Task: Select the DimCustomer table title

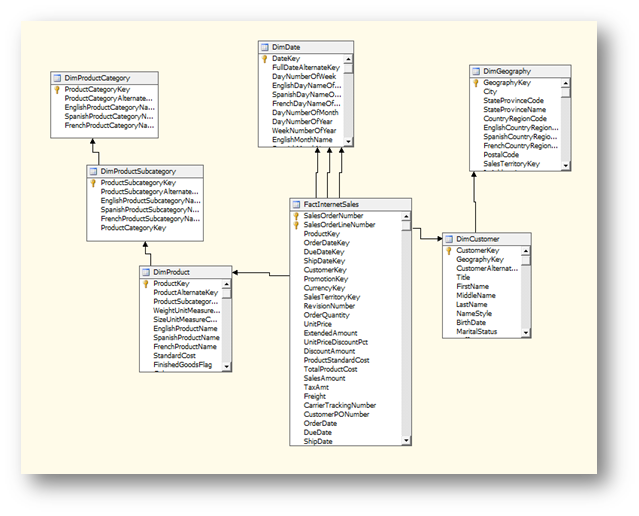Action: coord(478,239)
